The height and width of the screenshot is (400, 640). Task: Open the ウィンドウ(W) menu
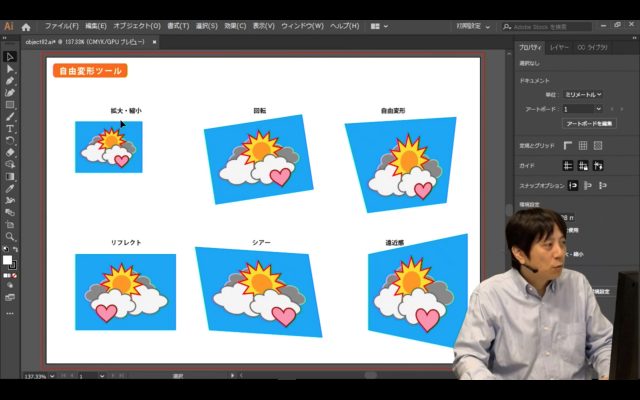(302, 26)
